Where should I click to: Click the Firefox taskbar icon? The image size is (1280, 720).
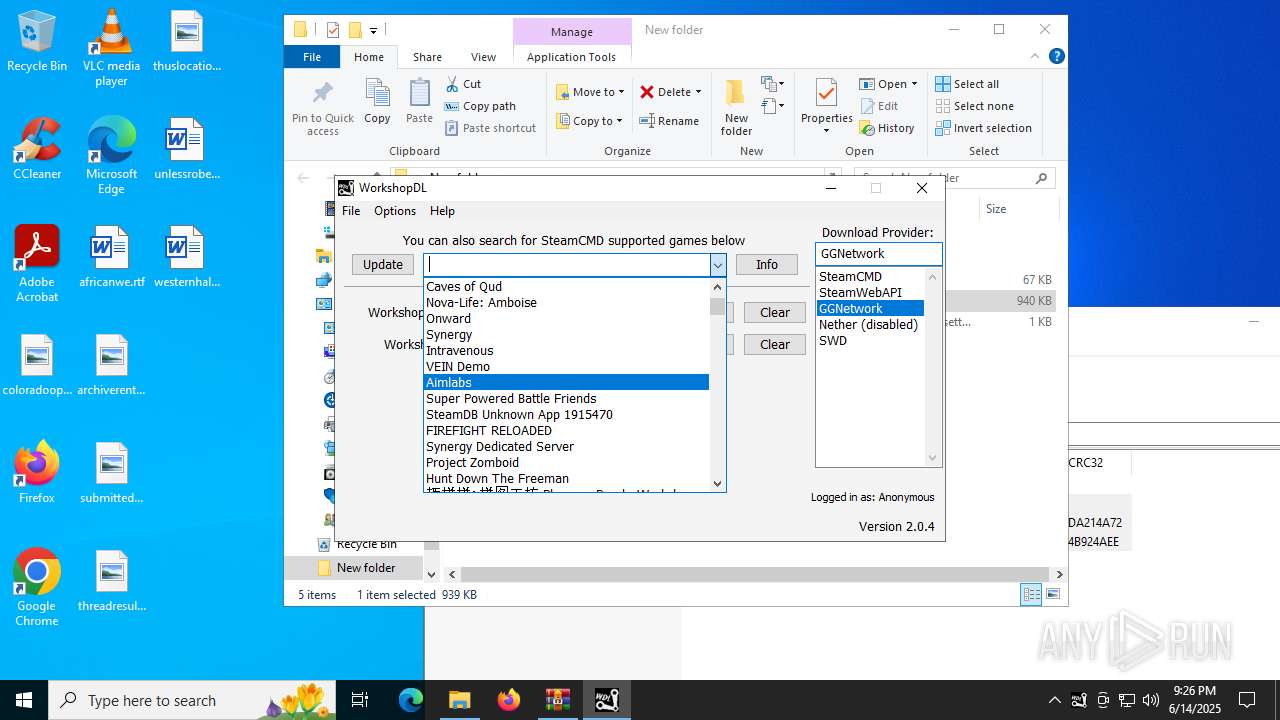(x=509, y=700)
